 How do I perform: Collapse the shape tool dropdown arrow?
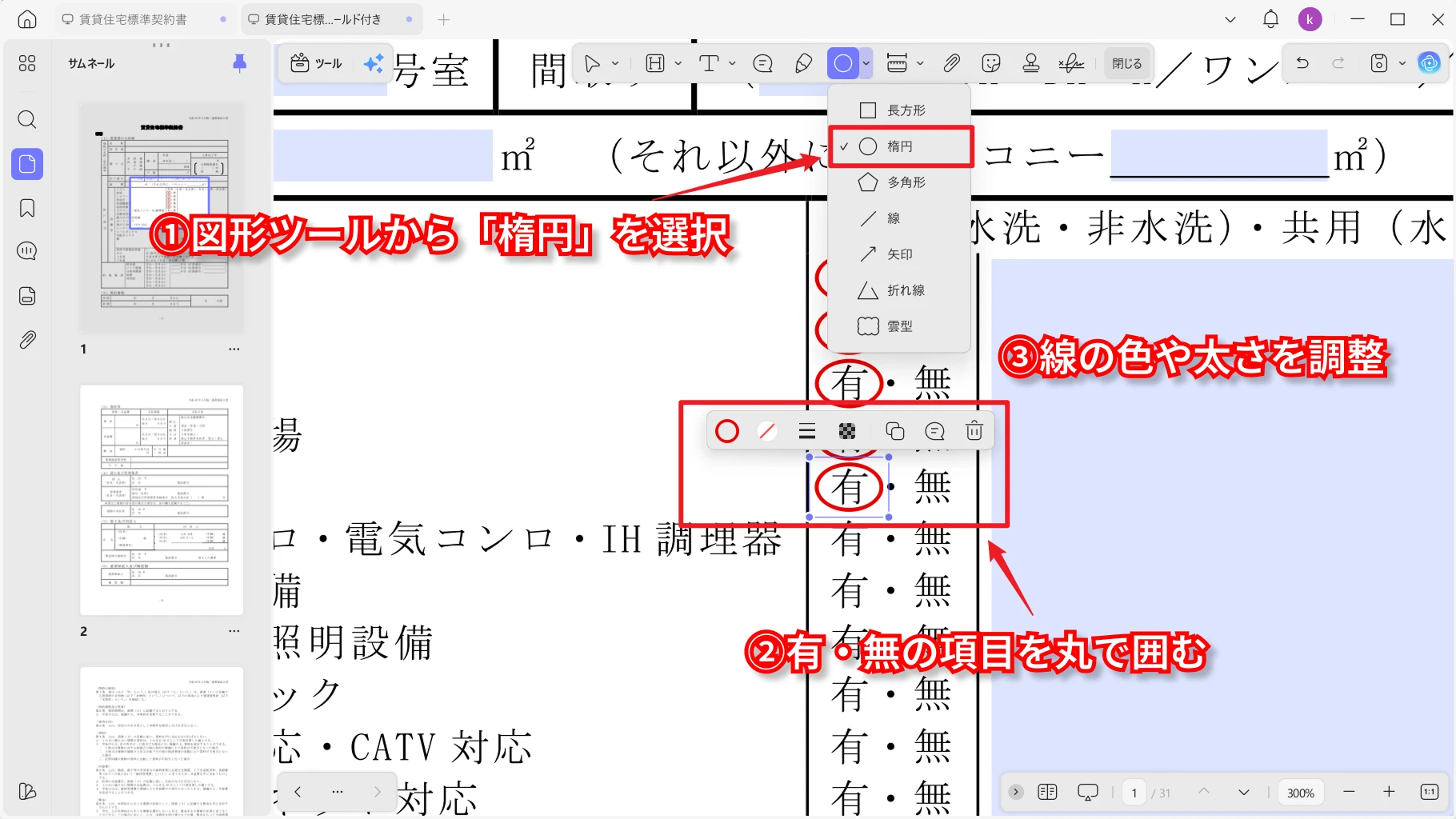pyautogui.click(x=866, y=63)
